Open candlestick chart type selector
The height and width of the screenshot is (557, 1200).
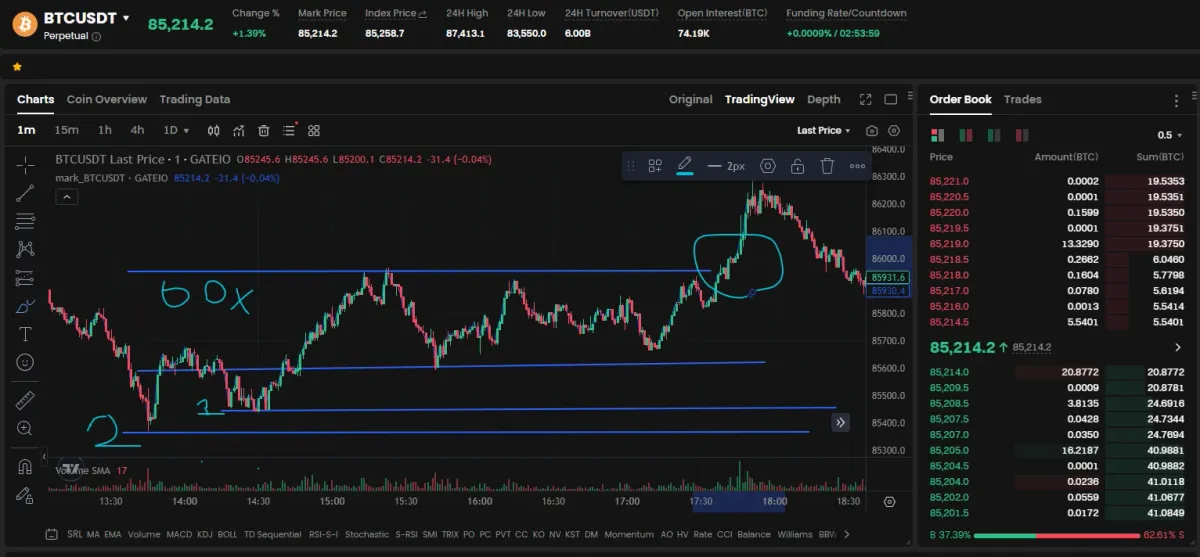(213, 130)
